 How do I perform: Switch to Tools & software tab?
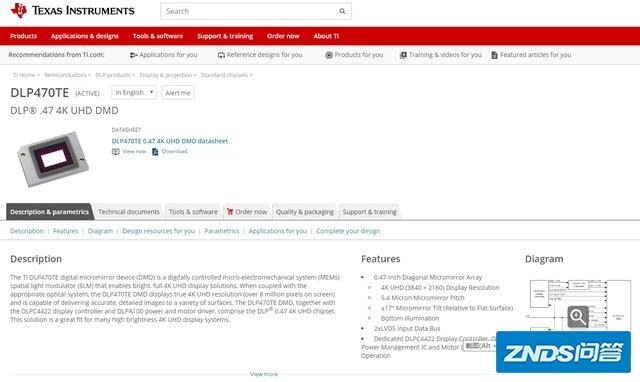(x=193, y=212)
